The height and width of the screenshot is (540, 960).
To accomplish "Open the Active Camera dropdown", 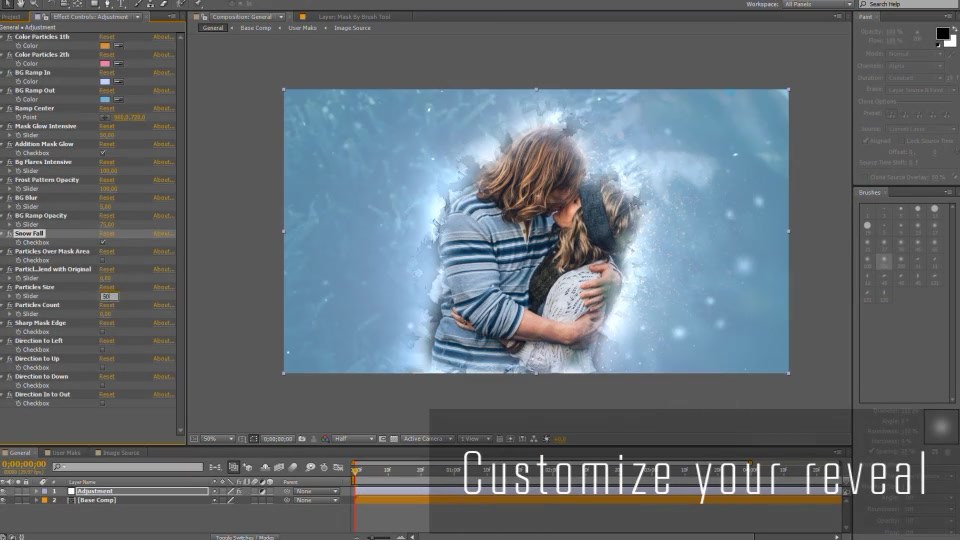I will [427, 439].
